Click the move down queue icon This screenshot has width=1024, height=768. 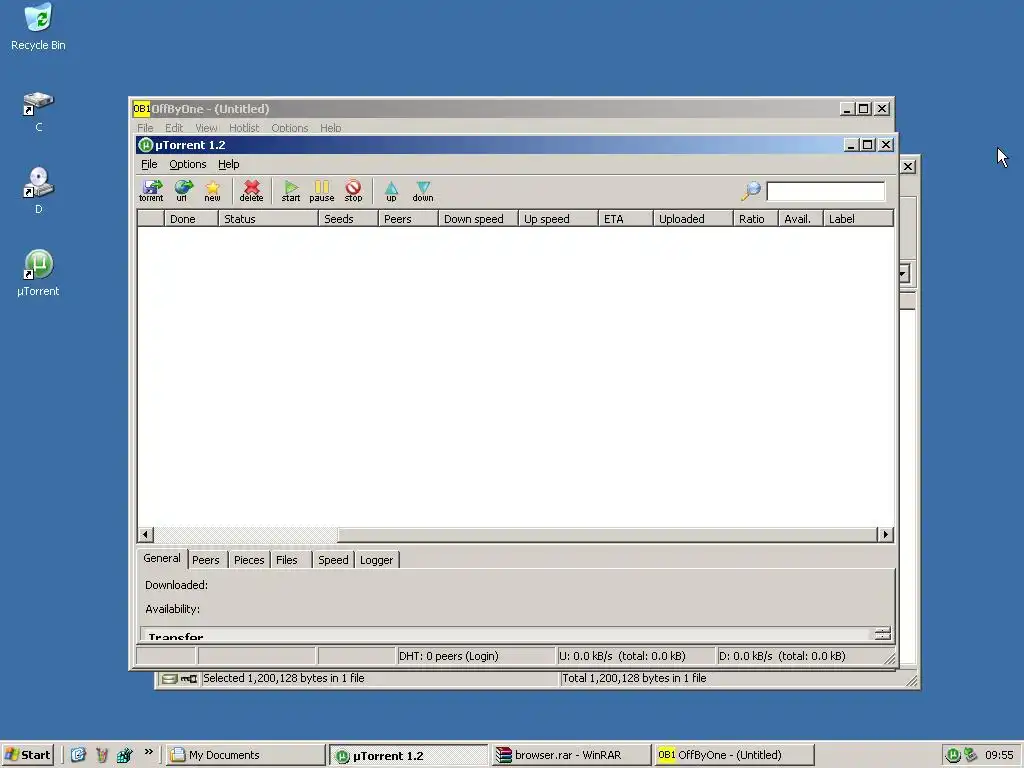423,191
